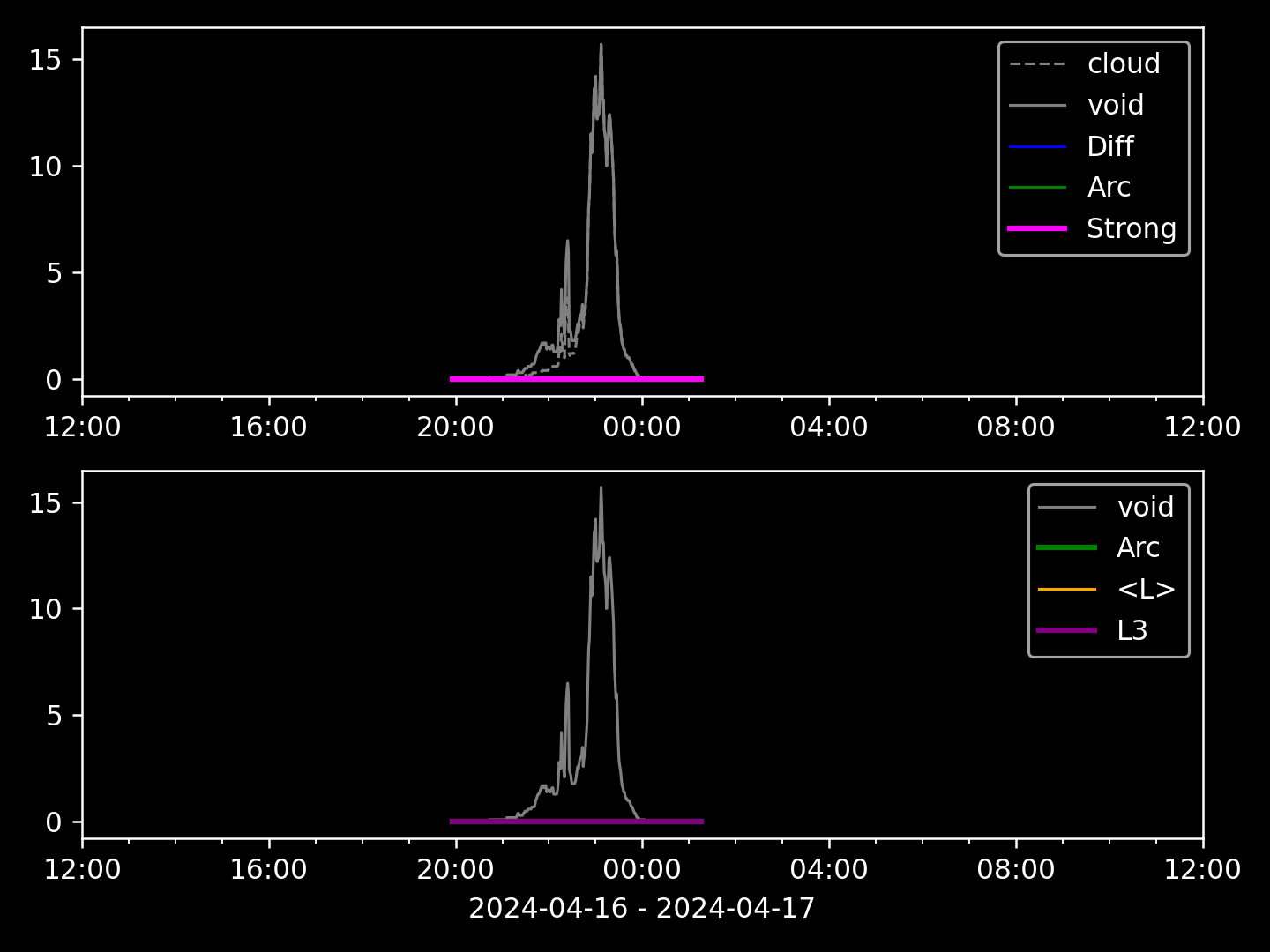Click top plot x-axis label 00:00
This screenshot has width=1270, height=952.
(x=642, y=428)
